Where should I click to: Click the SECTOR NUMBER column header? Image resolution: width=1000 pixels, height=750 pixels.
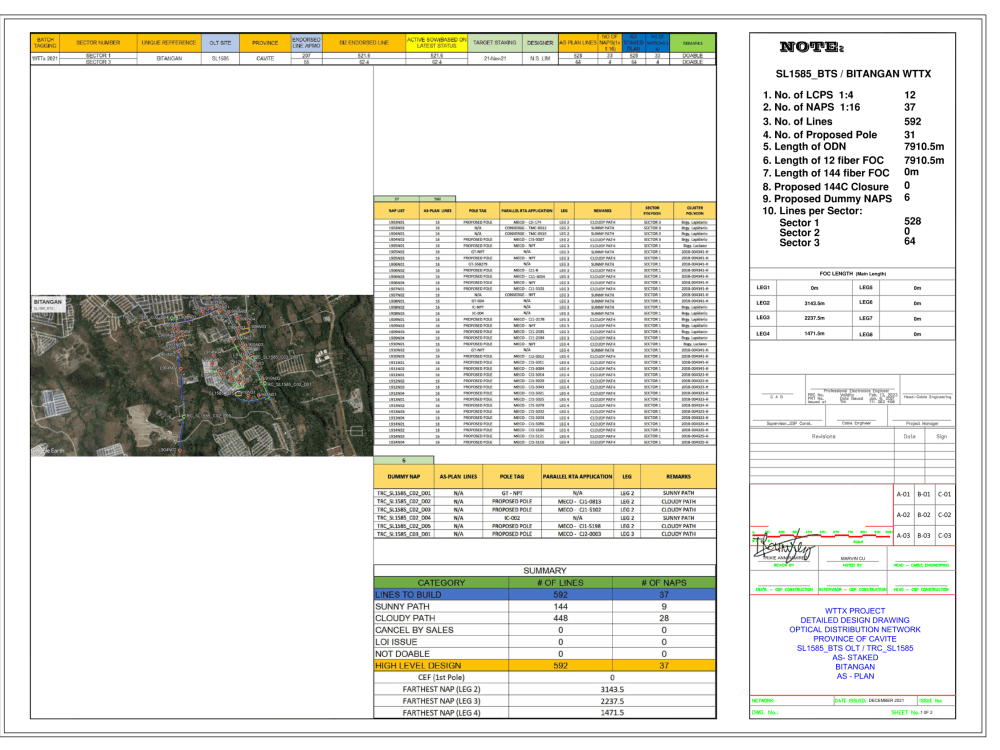[x=98, y=41]
